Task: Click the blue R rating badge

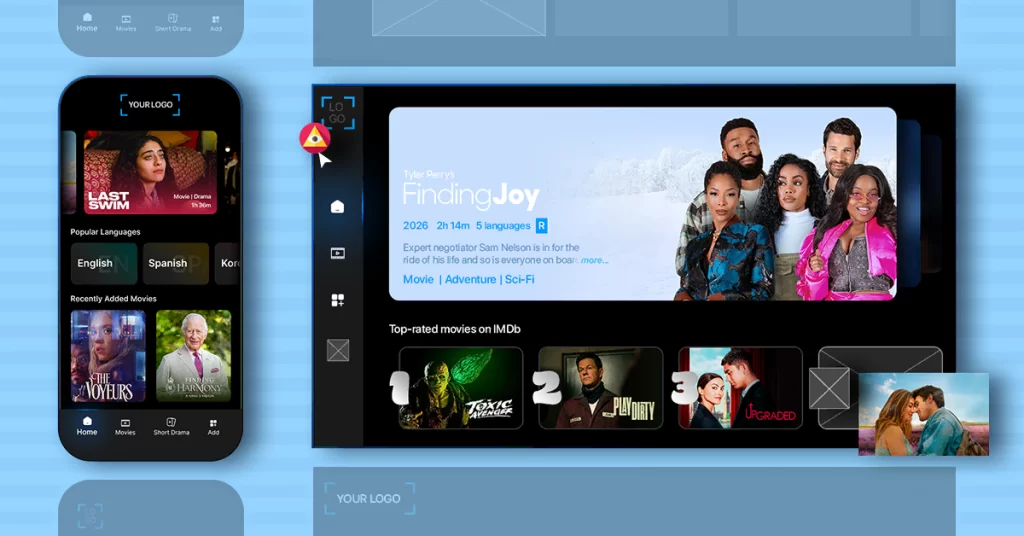Action: tap(542, 225)
